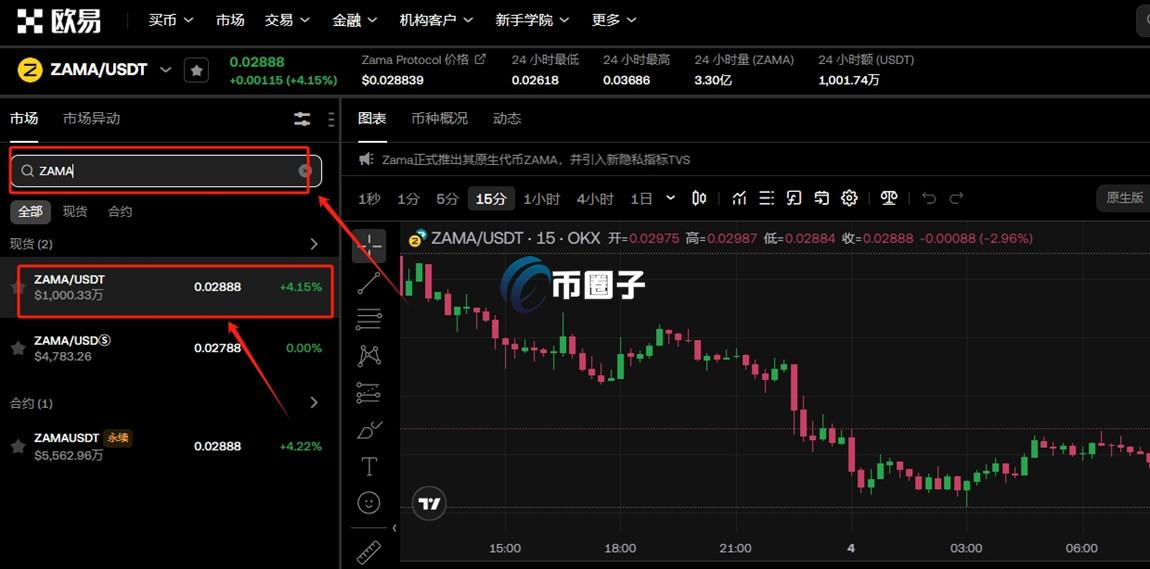
Task: Expand the 现货 (2) section arrow
Action: click(x=315, y=243)
